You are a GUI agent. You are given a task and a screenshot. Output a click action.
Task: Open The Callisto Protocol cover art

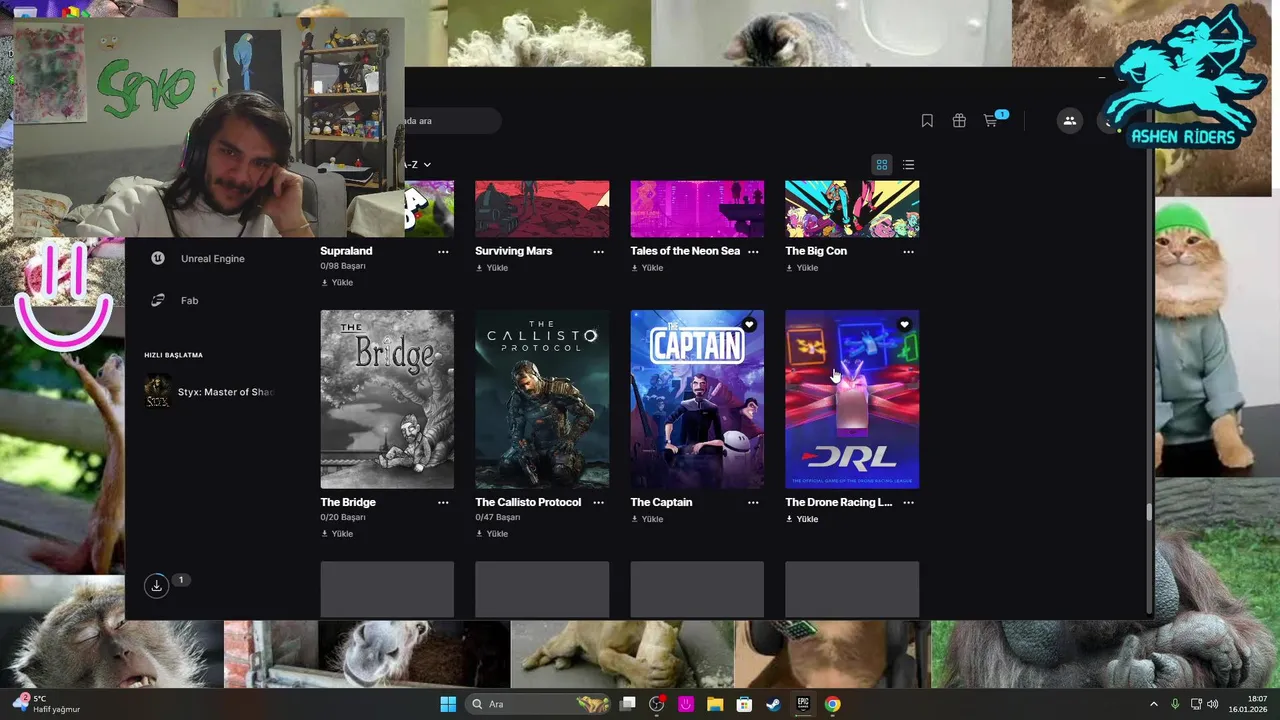(x=542, y=399)
